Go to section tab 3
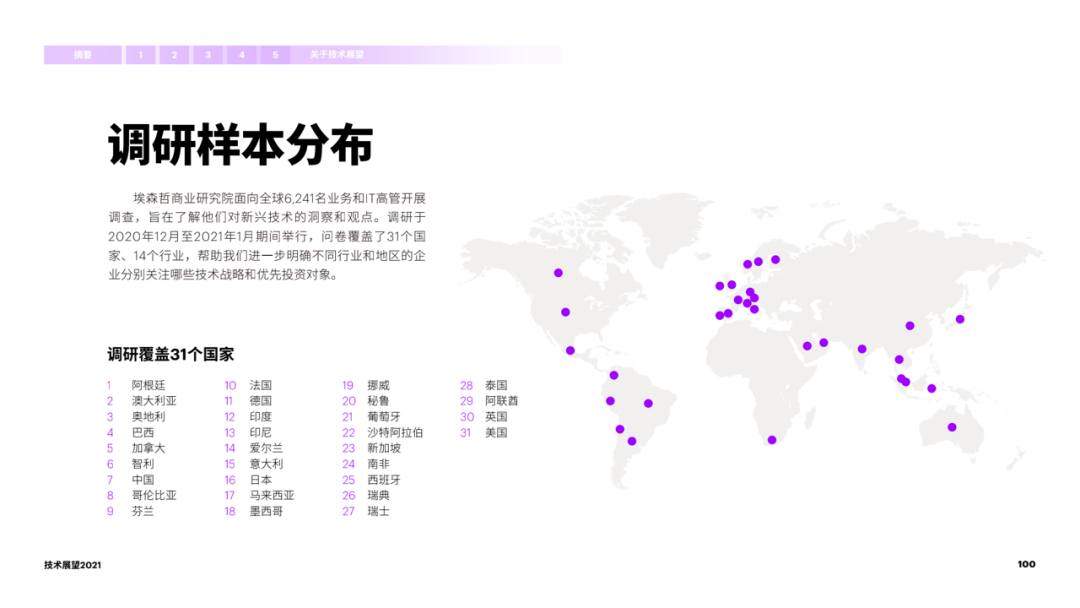Screen dimensions: 1080x608 208,55
